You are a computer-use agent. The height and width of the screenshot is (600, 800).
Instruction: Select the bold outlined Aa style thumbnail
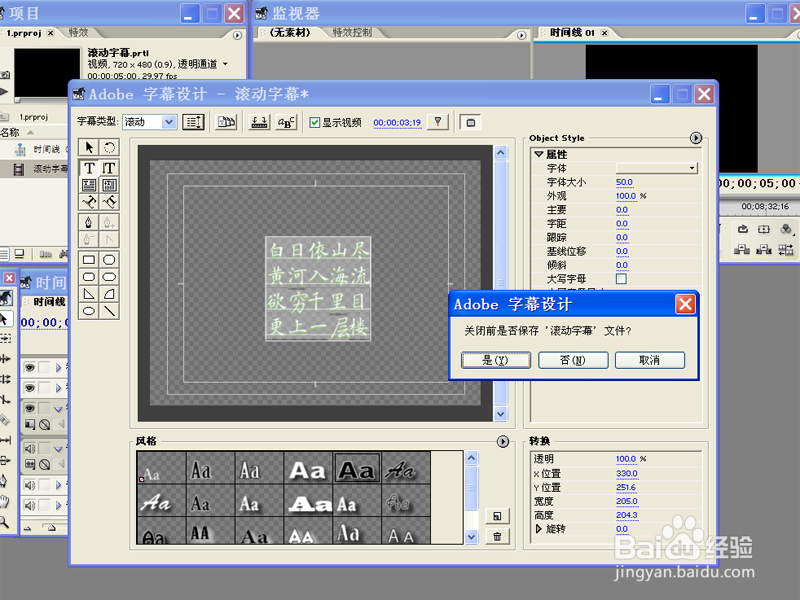[x=357, y=468]
